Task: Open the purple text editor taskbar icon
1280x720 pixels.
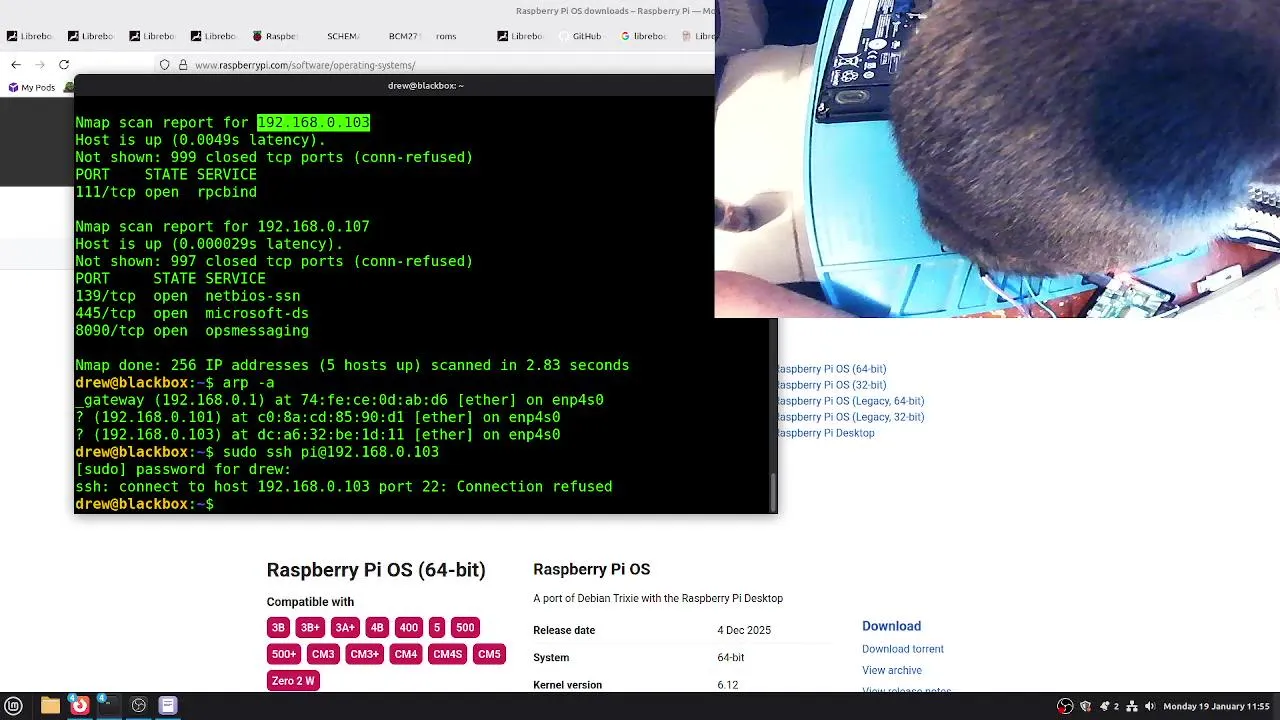Action: point(168,706)
